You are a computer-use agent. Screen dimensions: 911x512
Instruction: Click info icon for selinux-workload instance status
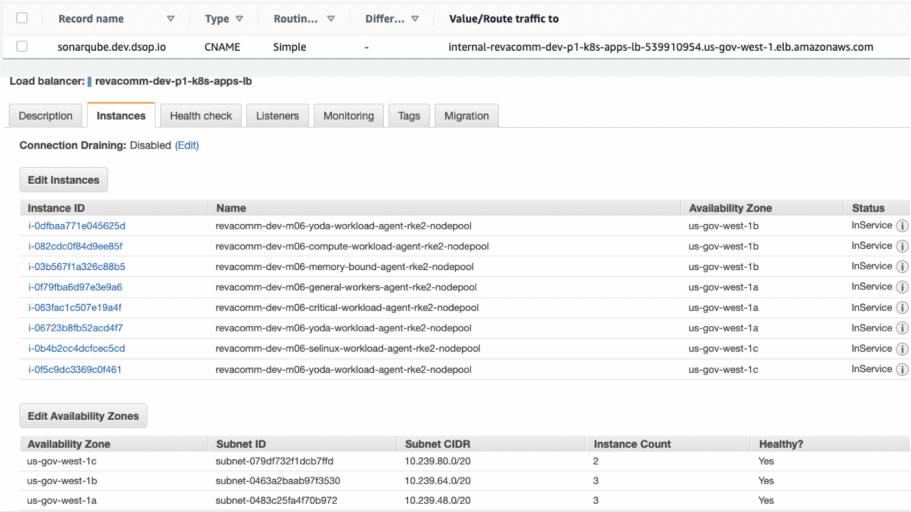pyautogui.click(x=902, y=349)
